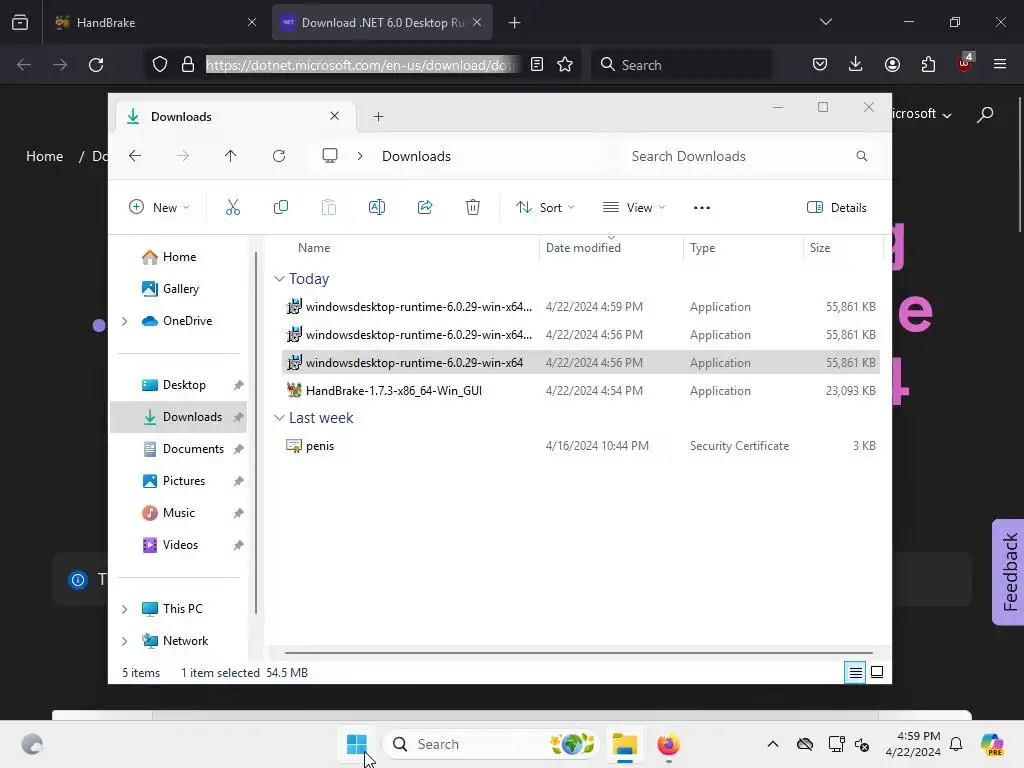
Task: Save page to Pocket icon
Action: [x=820, y=65]
